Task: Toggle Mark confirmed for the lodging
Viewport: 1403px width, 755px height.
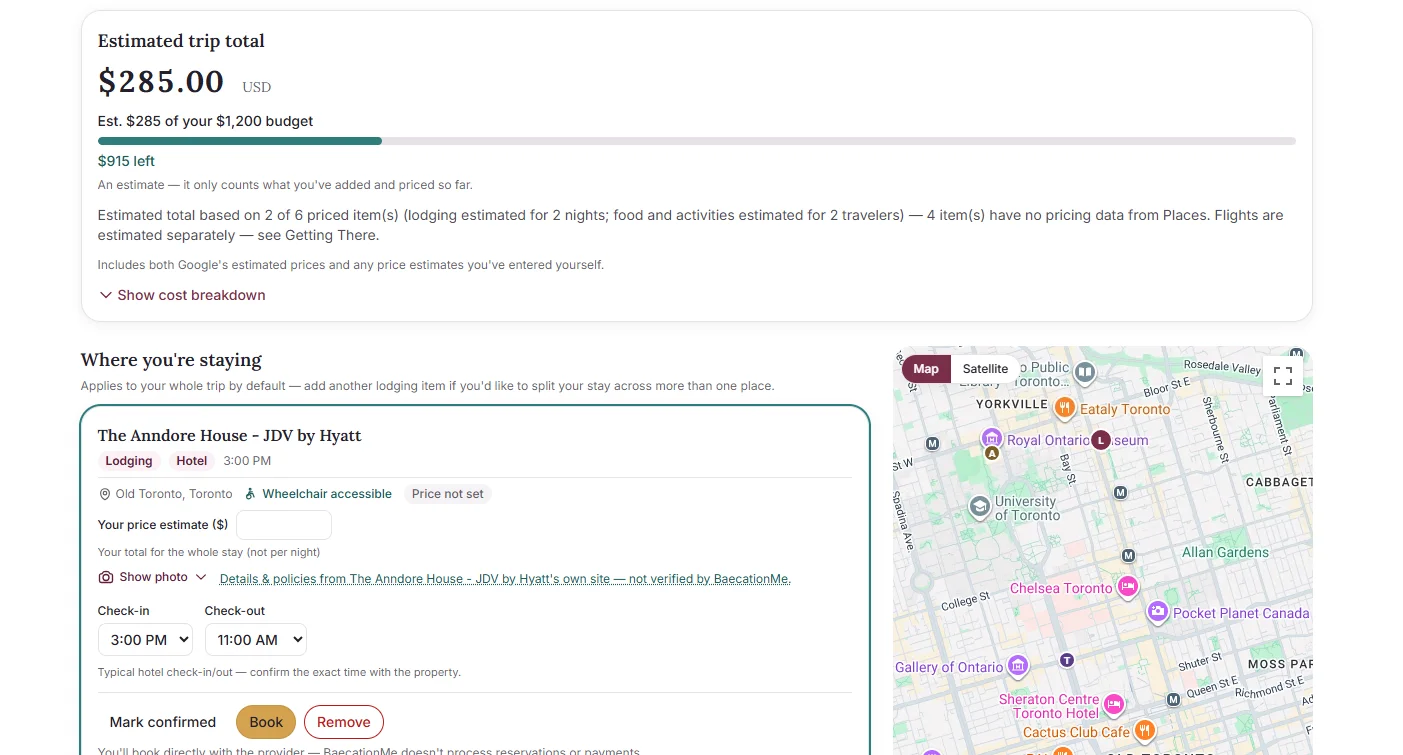Action: pos(163,722)
